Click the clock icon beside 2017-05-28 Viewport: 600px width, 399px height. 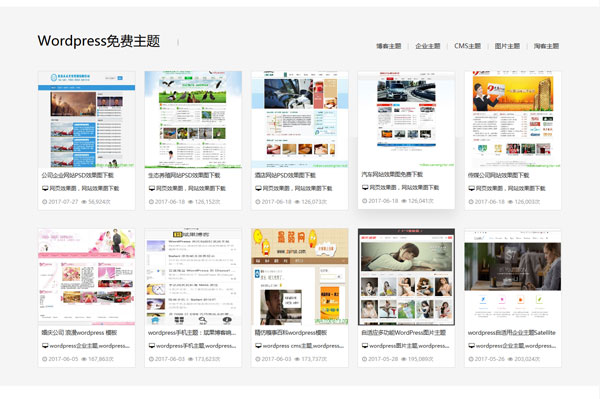[364, 359]
